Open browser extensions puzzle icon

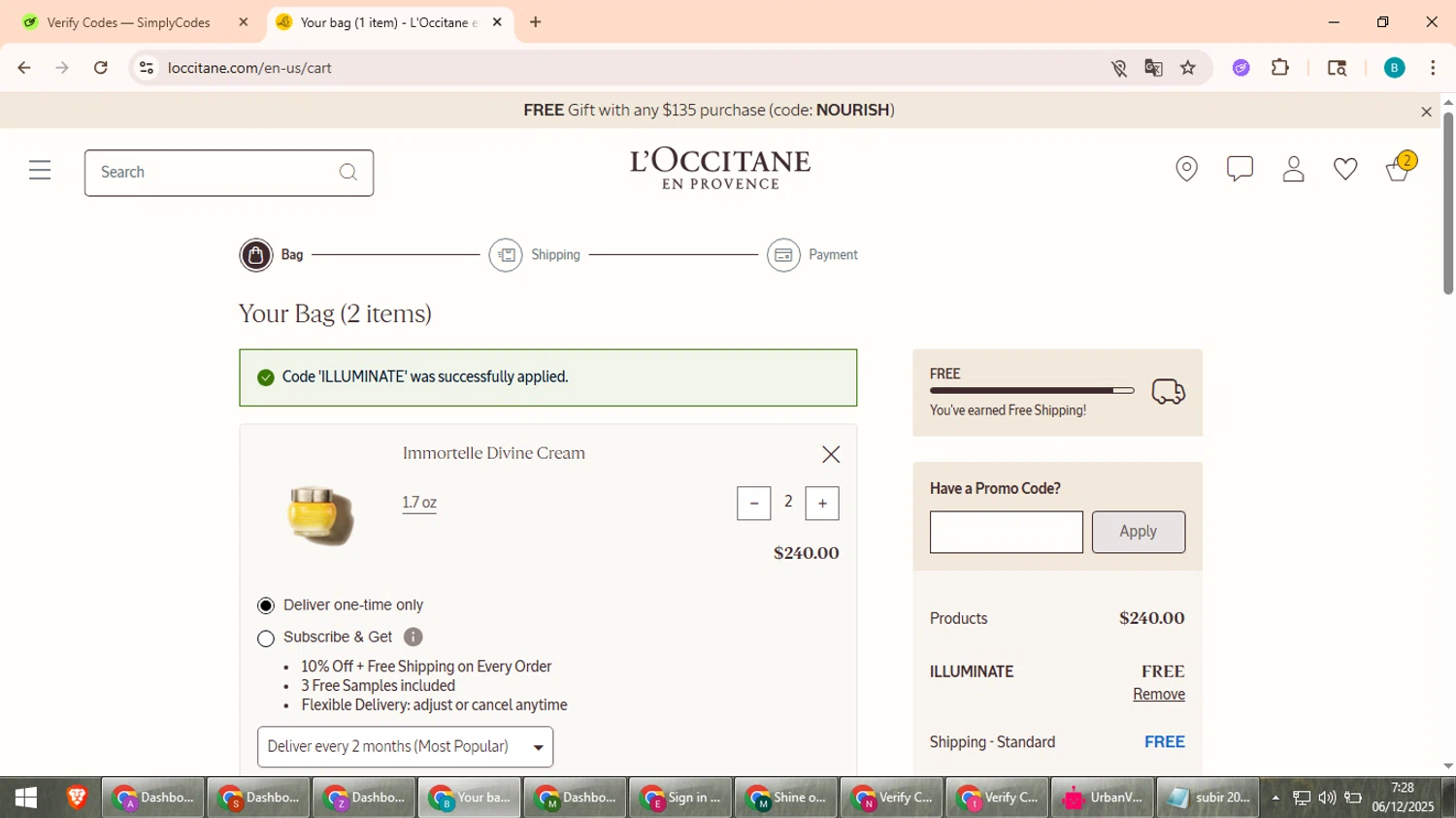click(x=1280, y=68)
